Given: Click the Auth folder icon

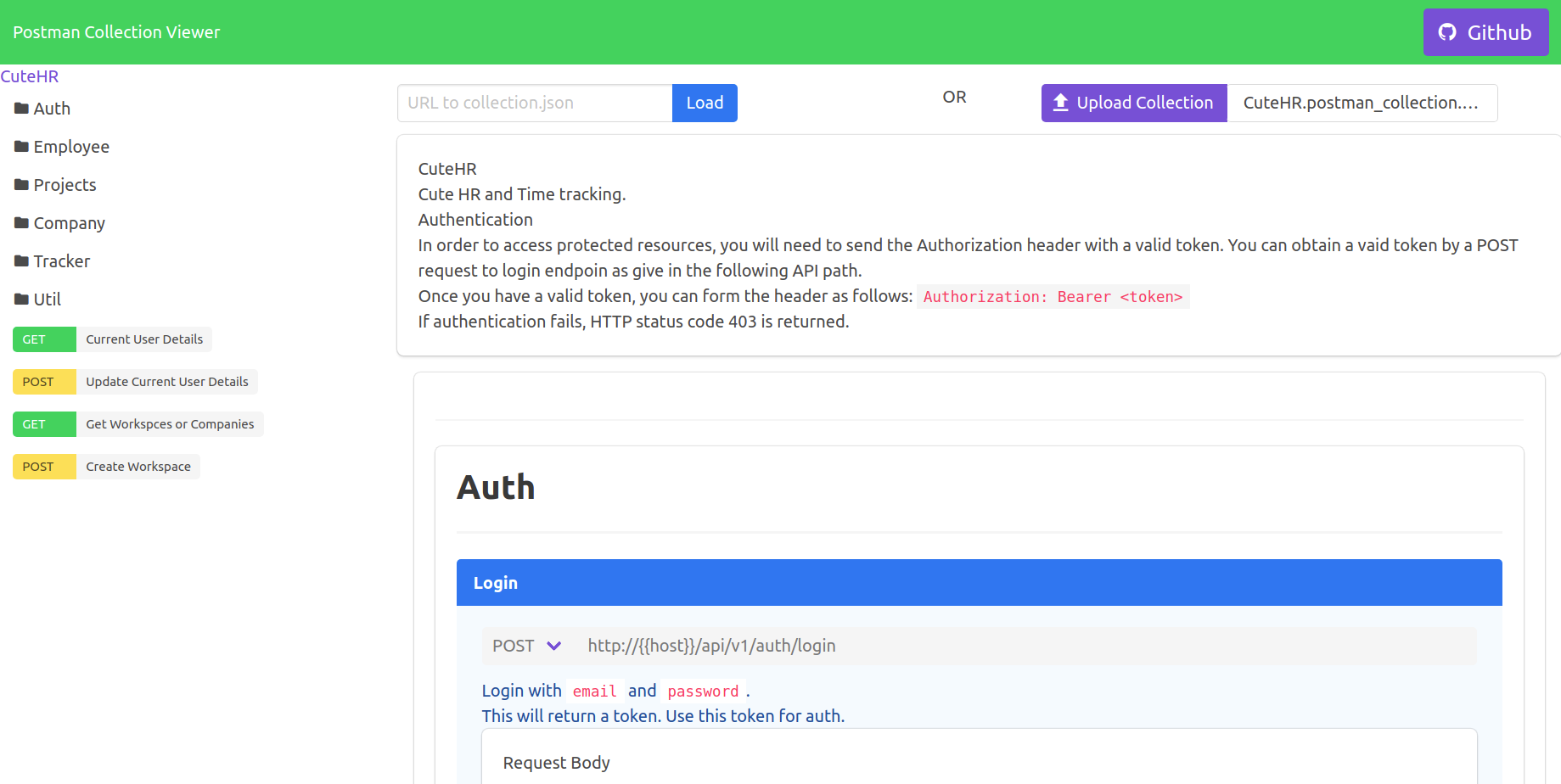Looking at the screenshot, I should click(22, 109).
